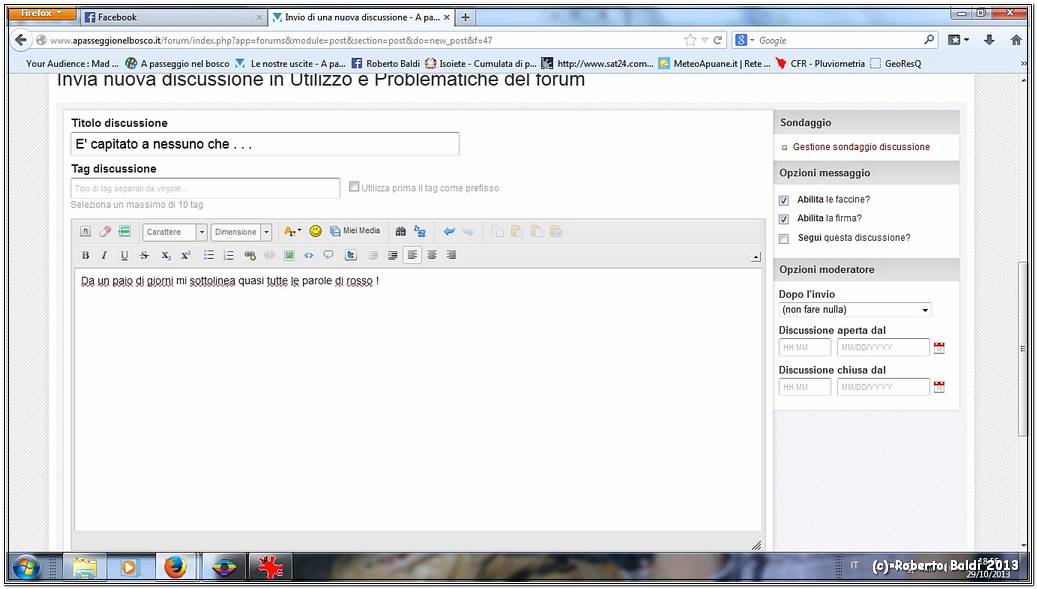This screenshot has height=589, width=1037.
Task: Apply italic formatting to text
Action: [104, 255]
